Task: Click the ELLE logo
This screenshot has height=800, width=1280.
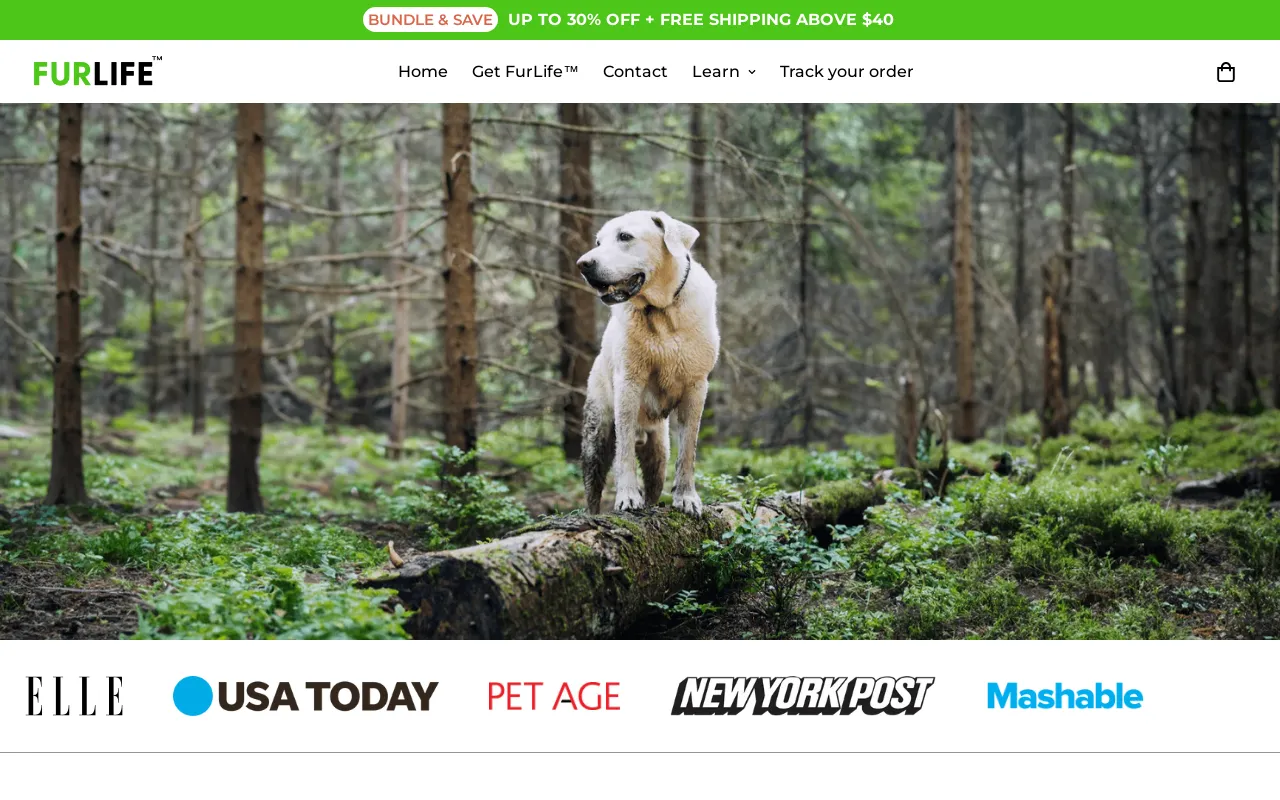Action: [74, 696]
